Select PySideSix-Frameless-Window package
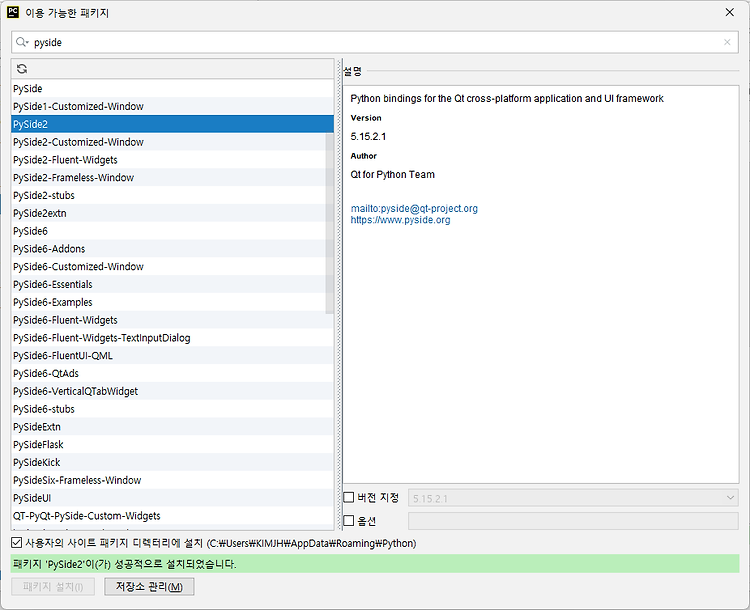 [x=172, y=480]
